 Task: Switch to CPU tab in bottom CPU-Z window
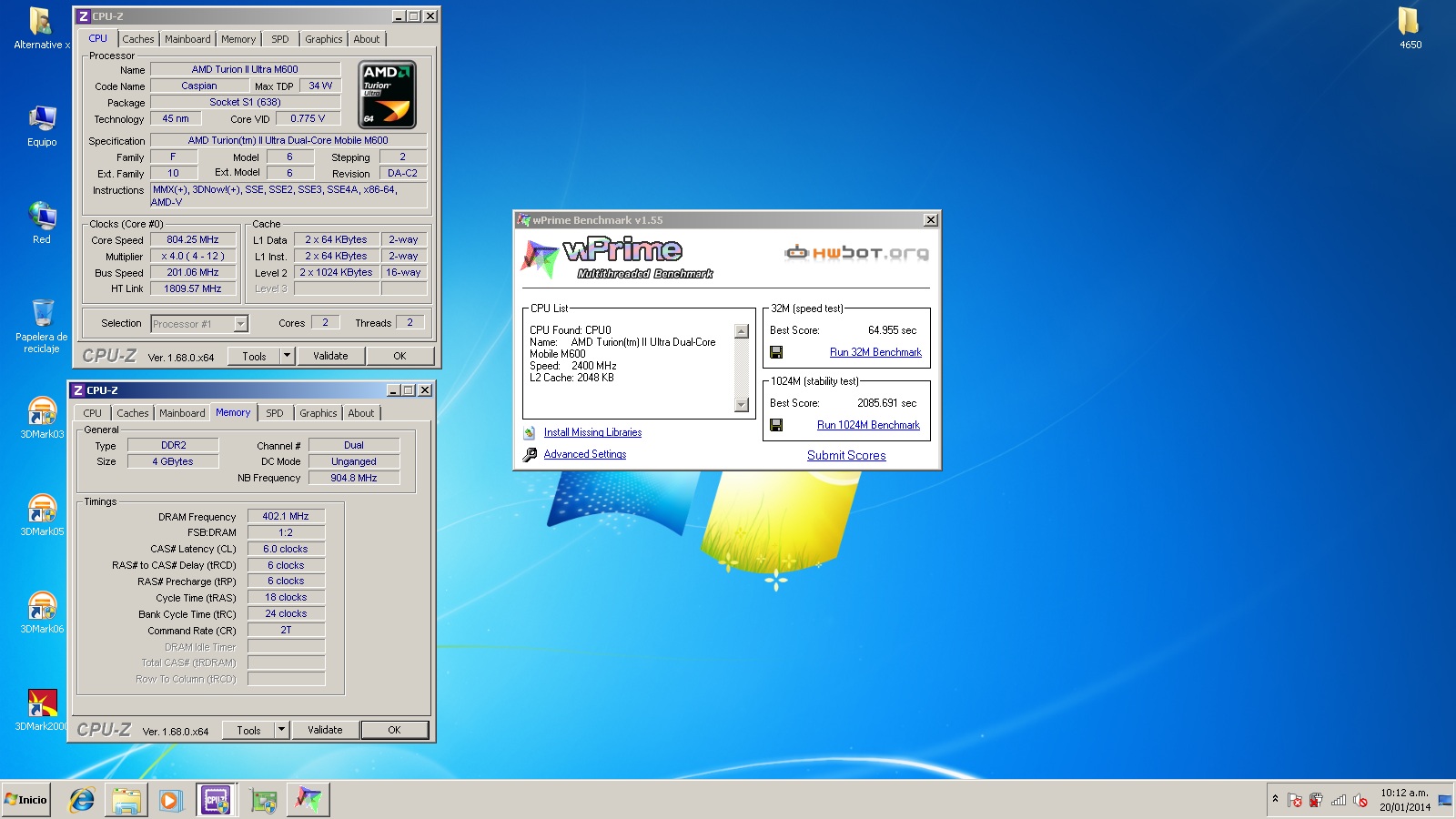pos(93,413)
